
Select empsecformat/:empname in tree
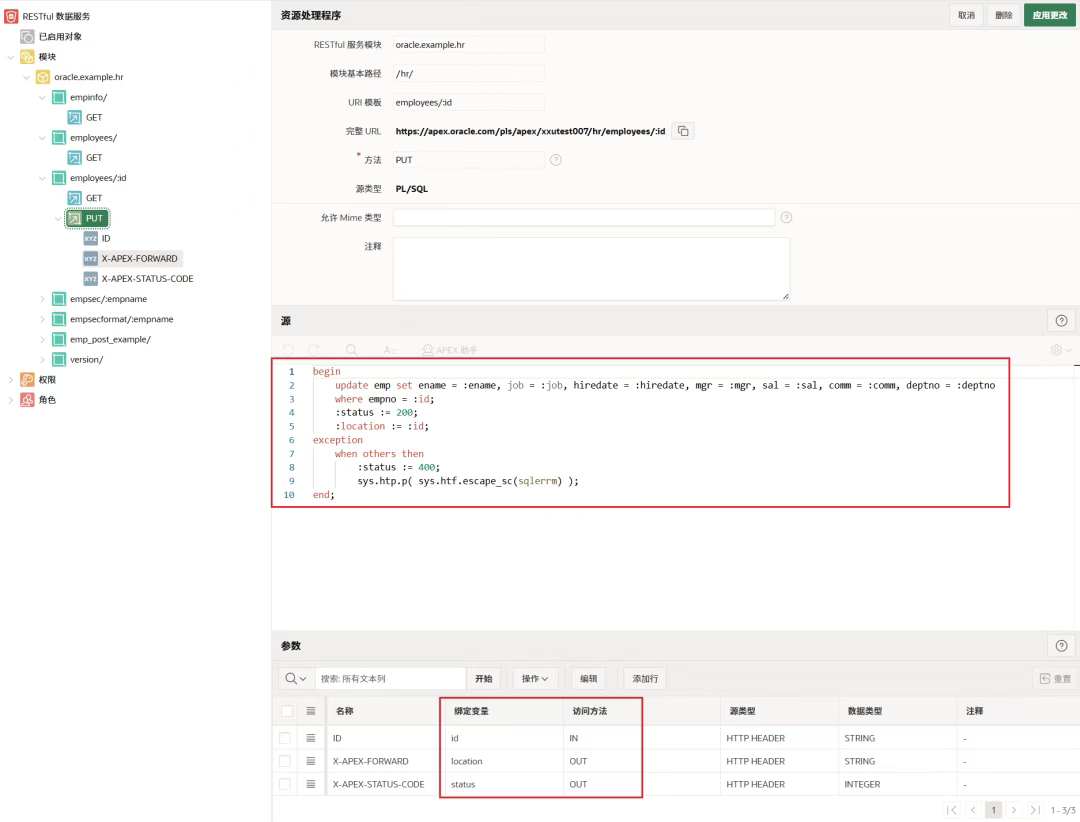coord(122,319)
